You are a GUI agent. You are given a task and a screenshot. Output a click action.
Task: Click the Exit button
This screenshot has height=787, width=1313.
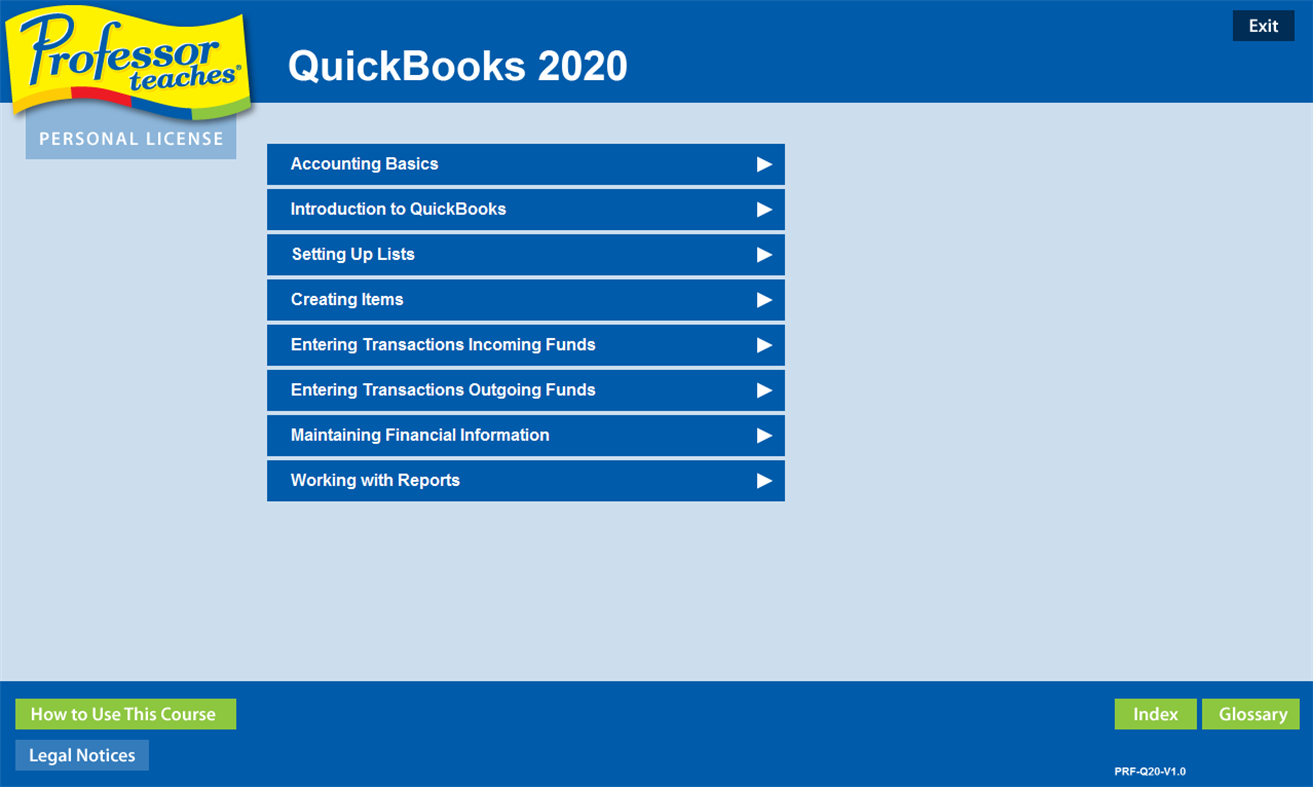tap(1263, 25)
